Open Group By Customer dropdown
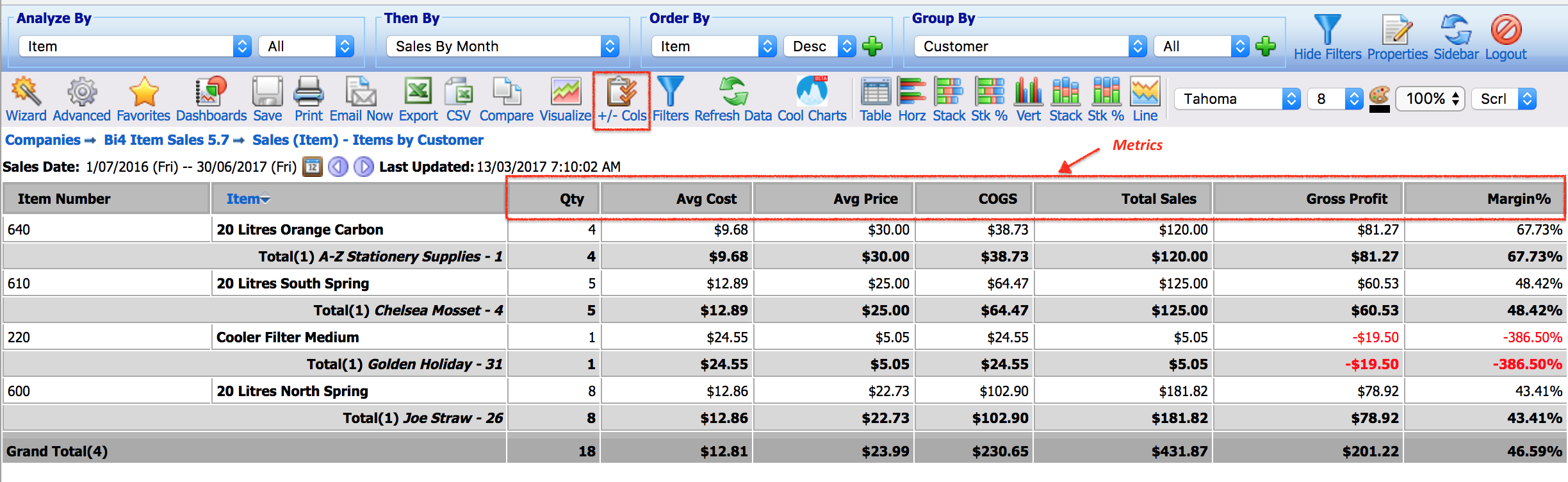Screen dimensions: 1568x482 [1031, 46]
